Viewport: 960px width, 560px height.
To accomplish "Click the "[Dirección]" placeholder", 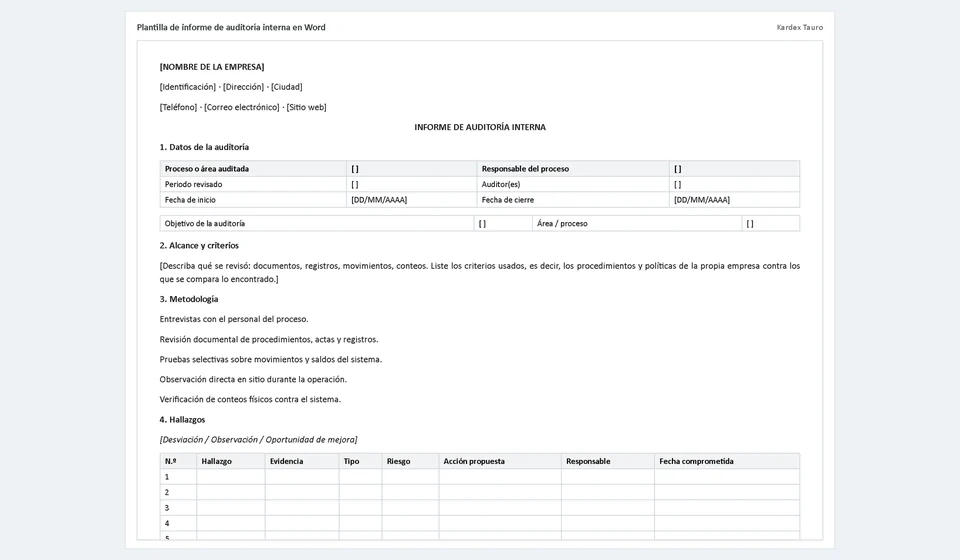I will click(x=243, y=87).
